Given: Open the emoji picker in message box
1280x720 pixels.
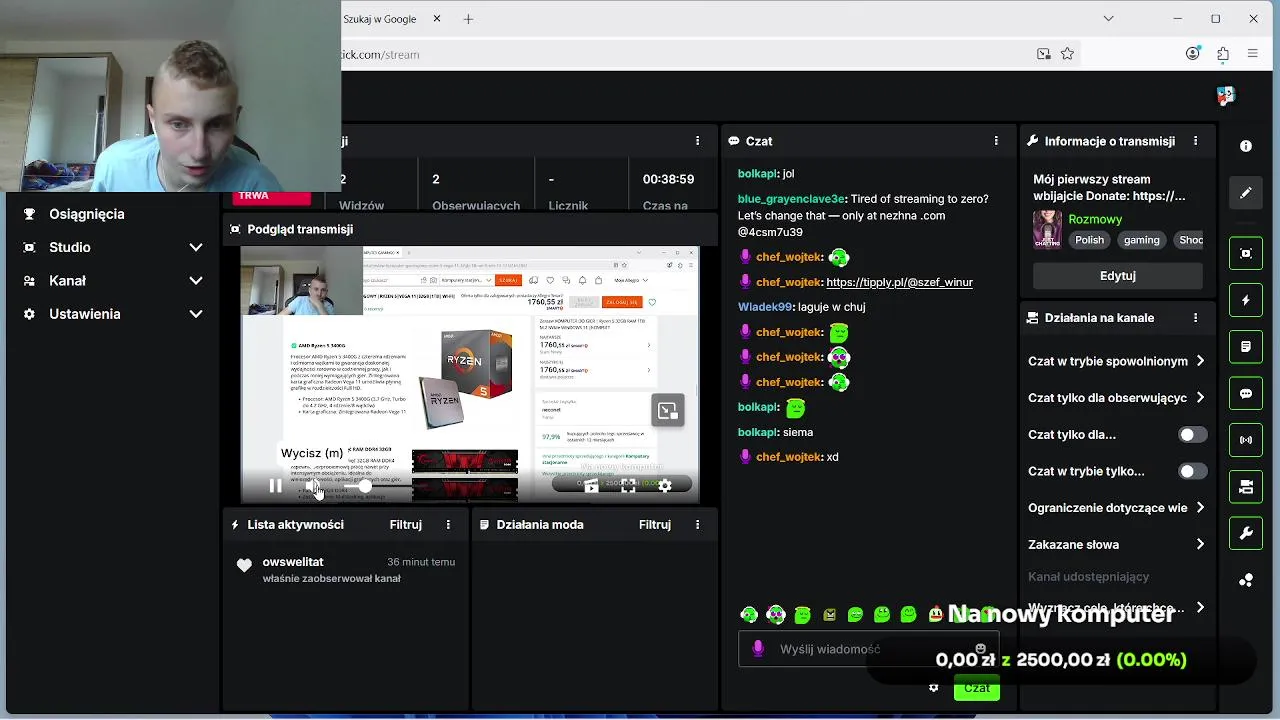Looking at the screenshot, I should 980,648.
